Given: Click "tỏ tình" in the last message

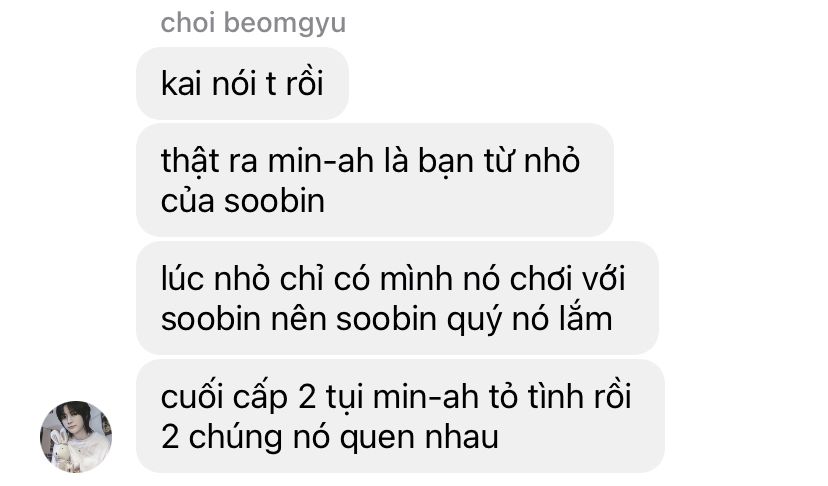Looking at the screenshot, I should (x=543, y=397).
